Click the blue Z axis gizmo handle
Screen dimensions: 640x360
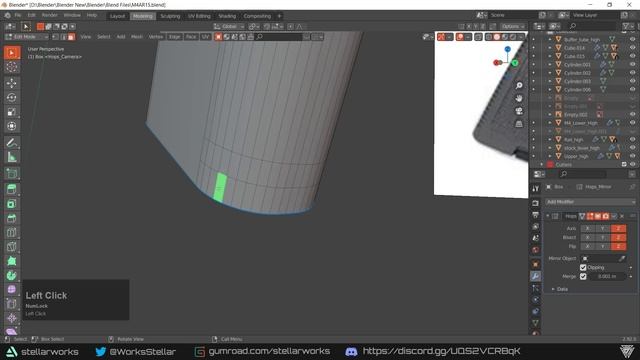click(507, 49)
